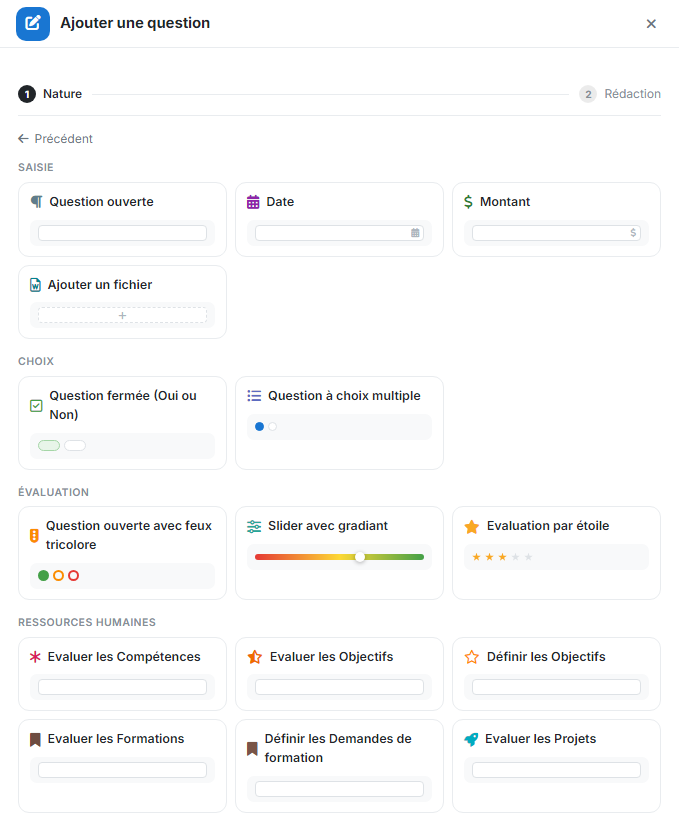Select the Evaluer les Projets card title
The image size is (679, 820).
coord(540,739)
